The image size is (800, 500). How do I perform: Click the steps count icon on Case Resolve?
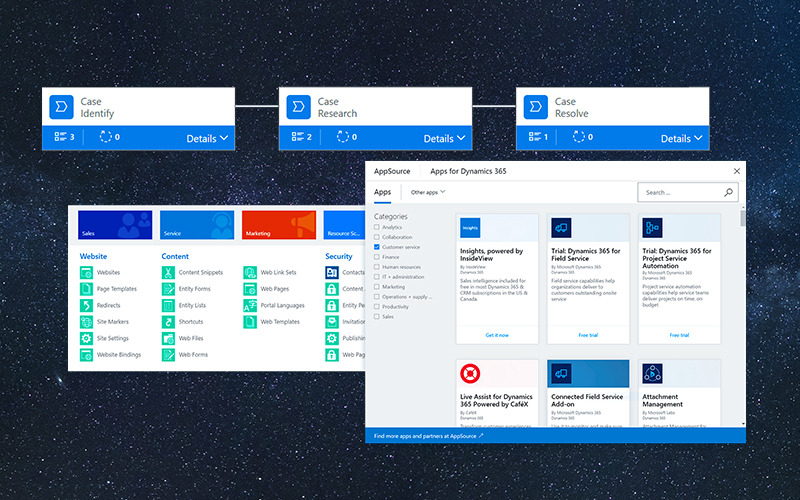click(x=535, y=137)
